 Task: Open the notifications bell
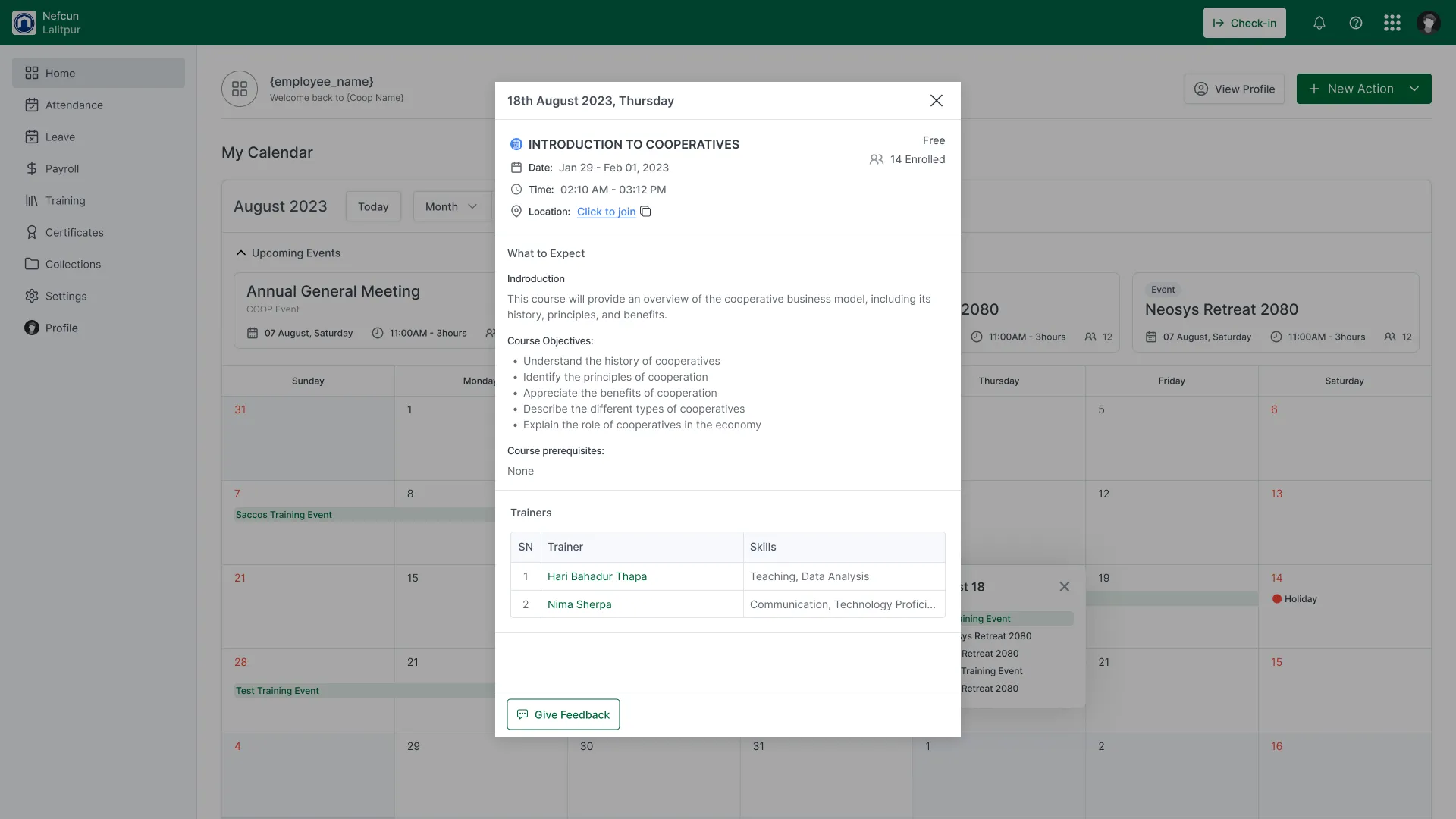pyautogui.click(x=1319, y=23)
